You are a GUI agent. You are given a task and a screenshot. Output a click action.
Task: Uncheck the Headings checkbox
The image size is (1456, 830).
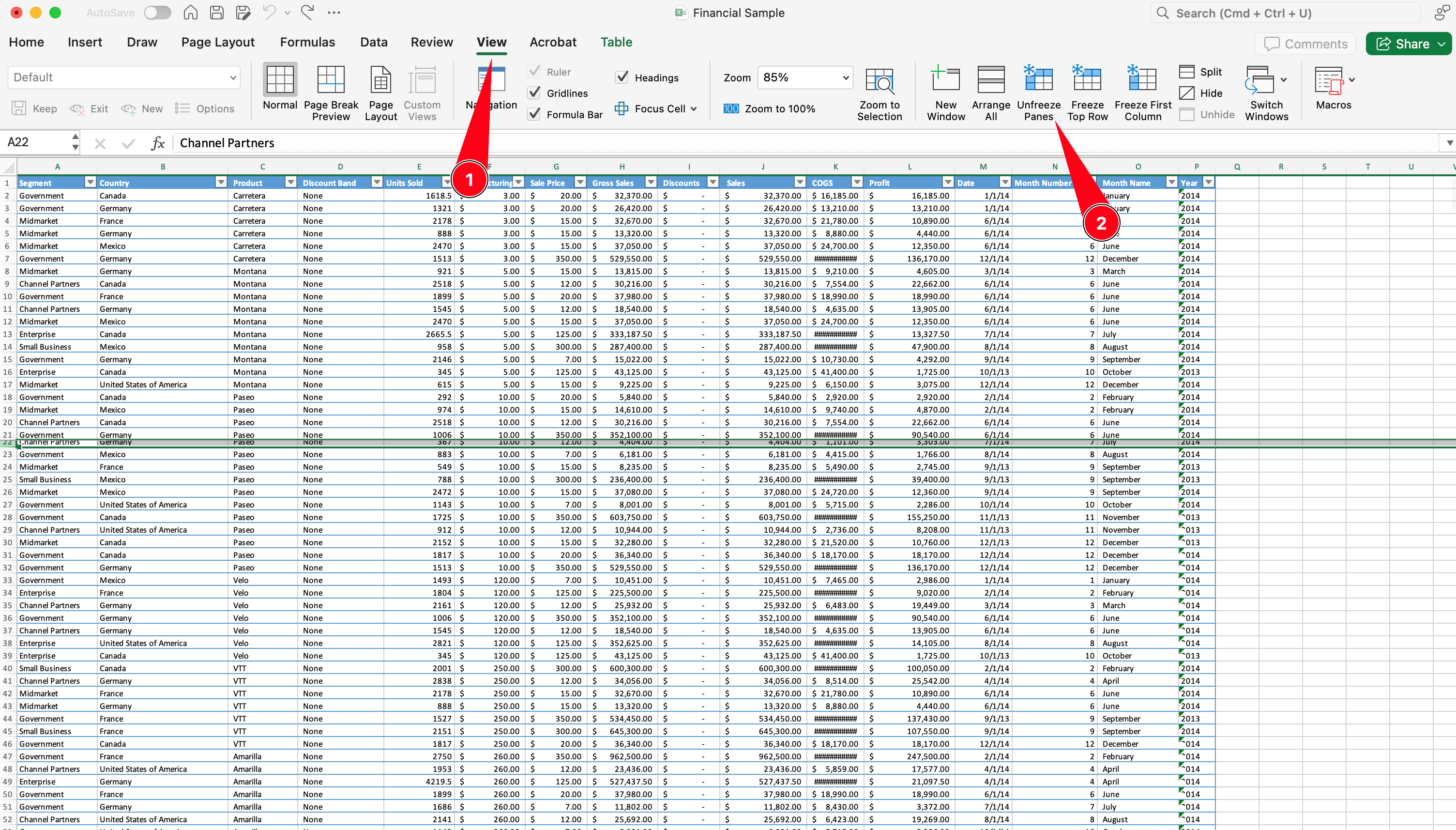[x=622, y=77]
